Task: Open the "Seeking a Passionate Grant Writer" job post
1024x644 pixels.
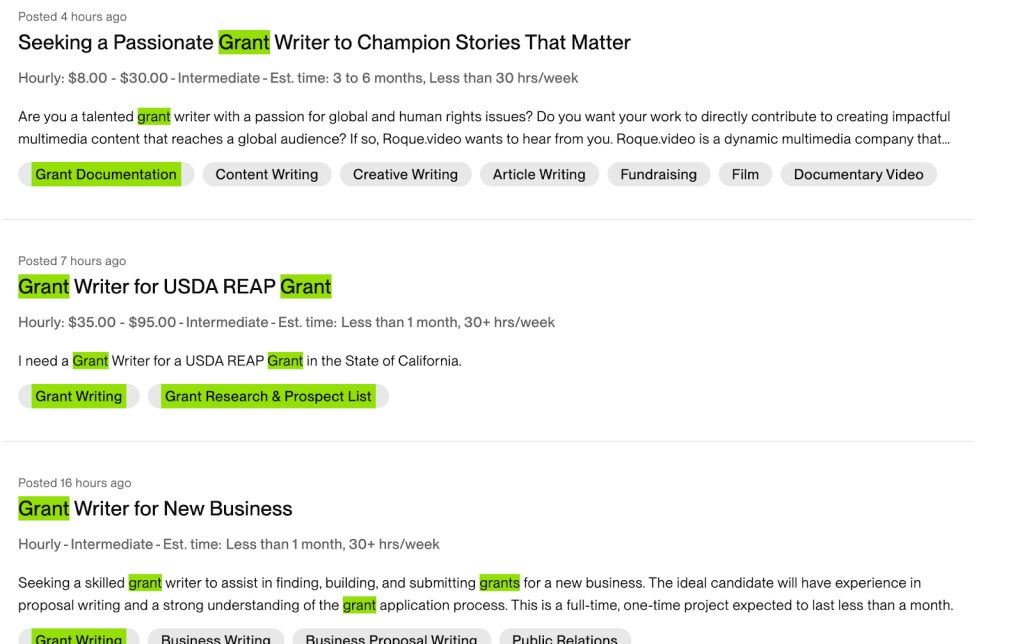Action: tap(324, 43)
